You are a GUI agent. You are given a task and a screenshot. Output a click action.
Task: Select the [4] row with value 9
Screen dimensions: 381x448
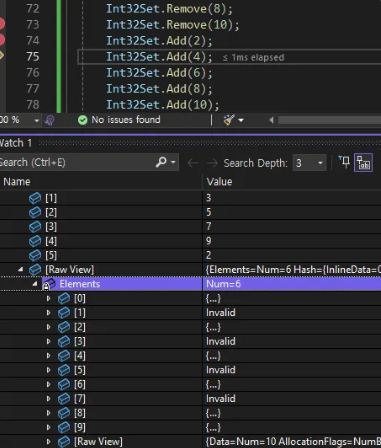(190, 241)
